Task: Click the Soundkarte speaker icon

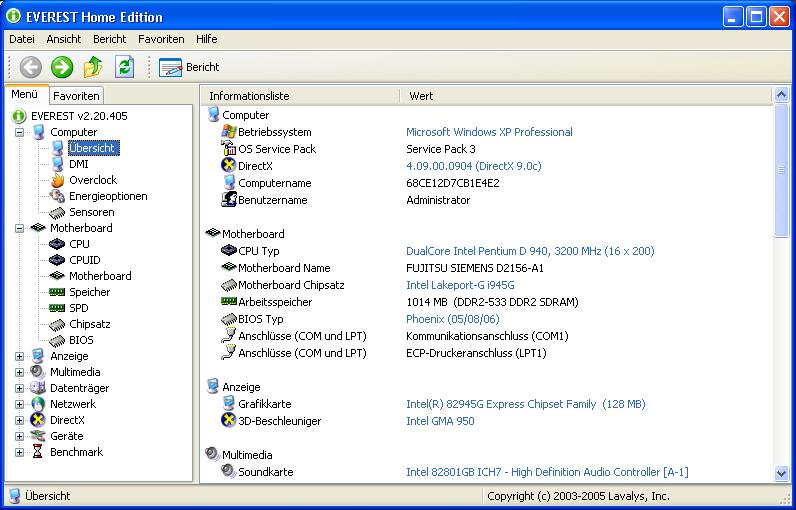Action: [229, 471]
